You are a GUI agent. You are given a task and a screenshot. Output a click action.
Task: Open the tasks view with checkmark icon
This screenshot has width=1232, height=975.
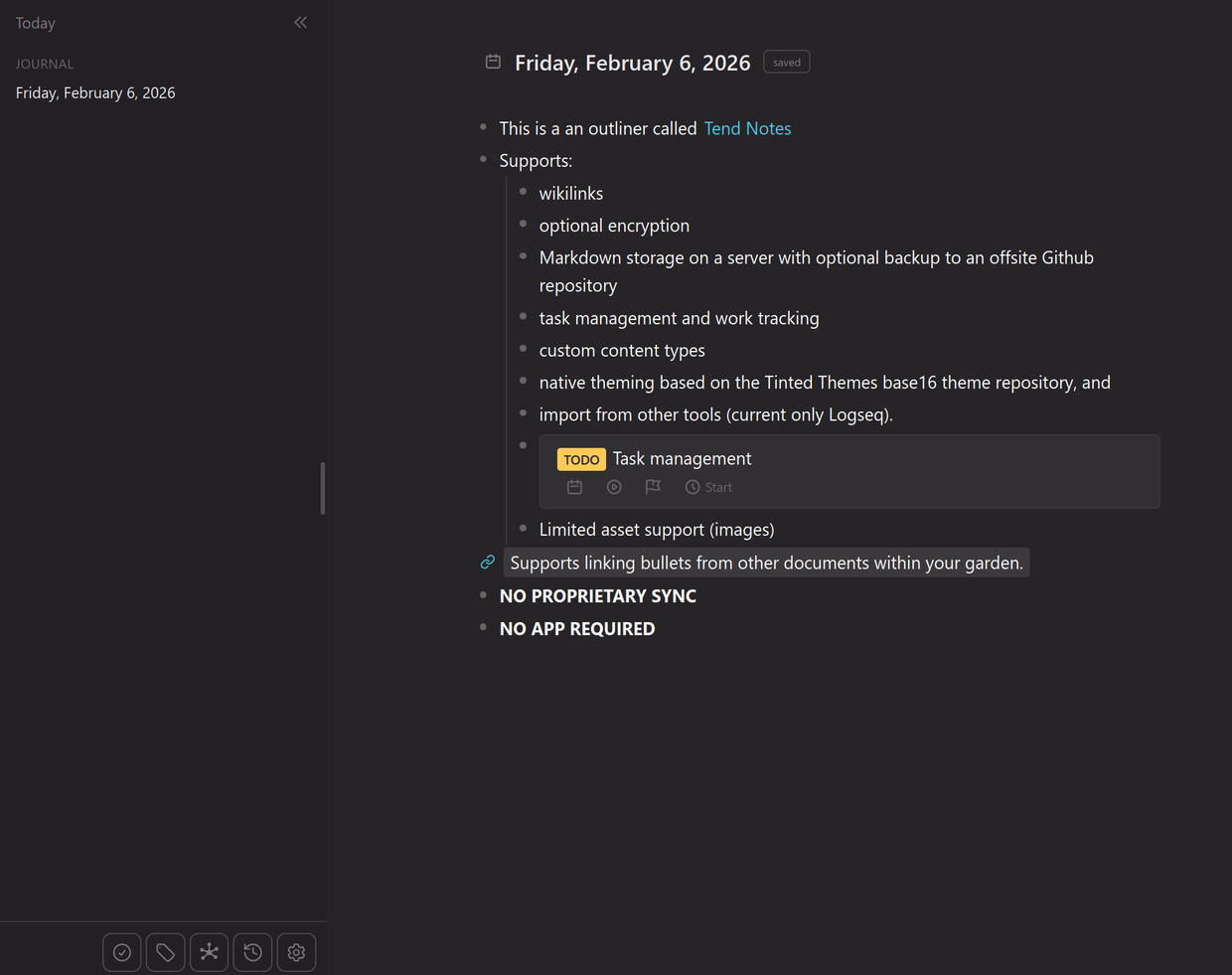(121, 952)
